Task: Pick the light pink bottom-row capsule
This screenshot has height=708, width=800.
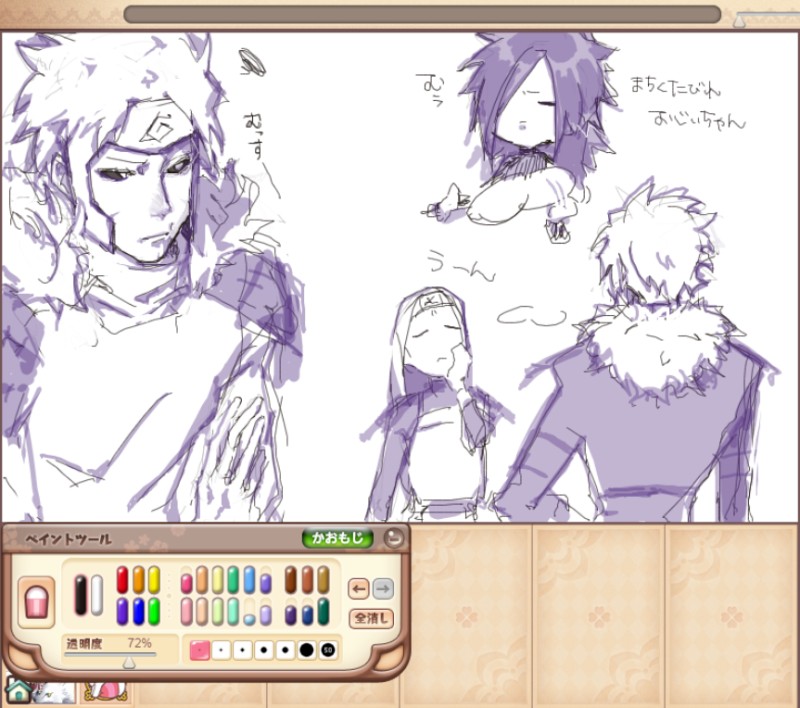Action: tap(187, 612)
